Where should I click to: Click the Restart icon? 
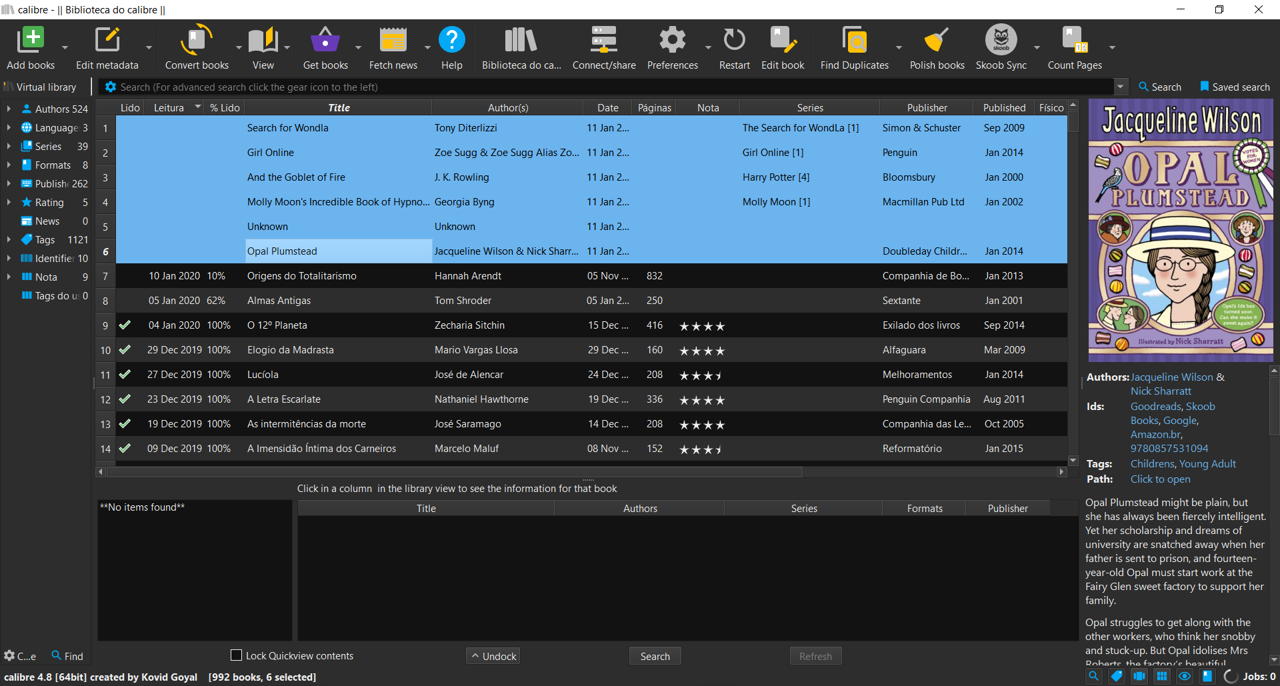[734, 41]
